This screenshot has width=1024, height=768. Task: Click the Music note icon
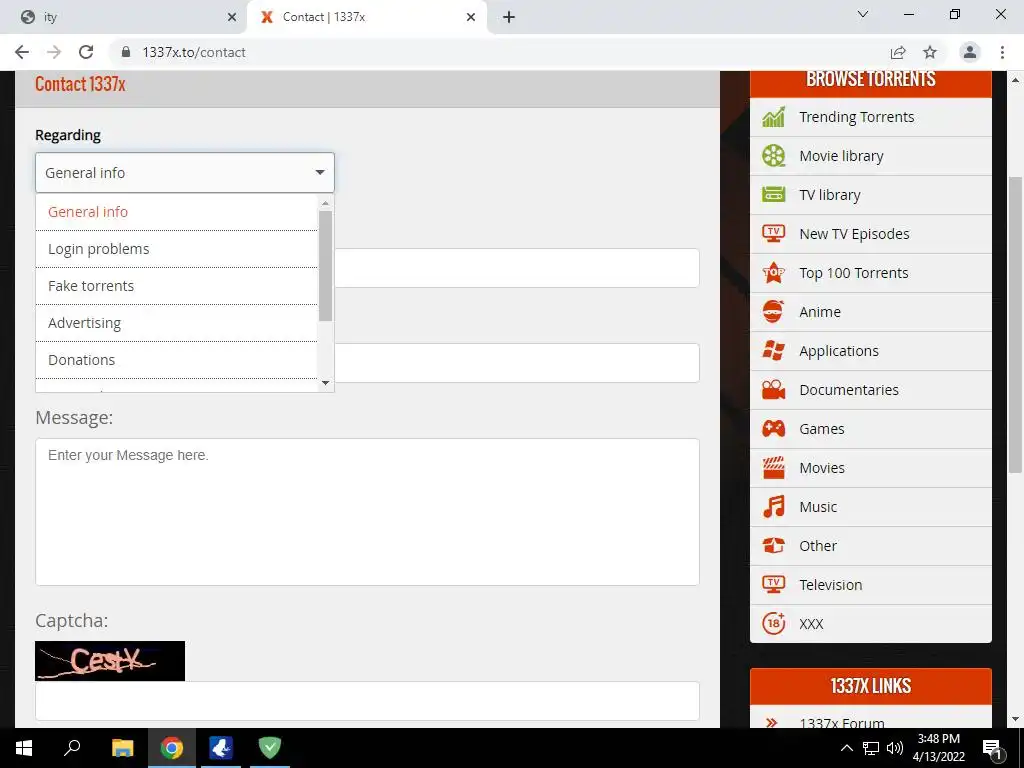click(x=773, y=507)
